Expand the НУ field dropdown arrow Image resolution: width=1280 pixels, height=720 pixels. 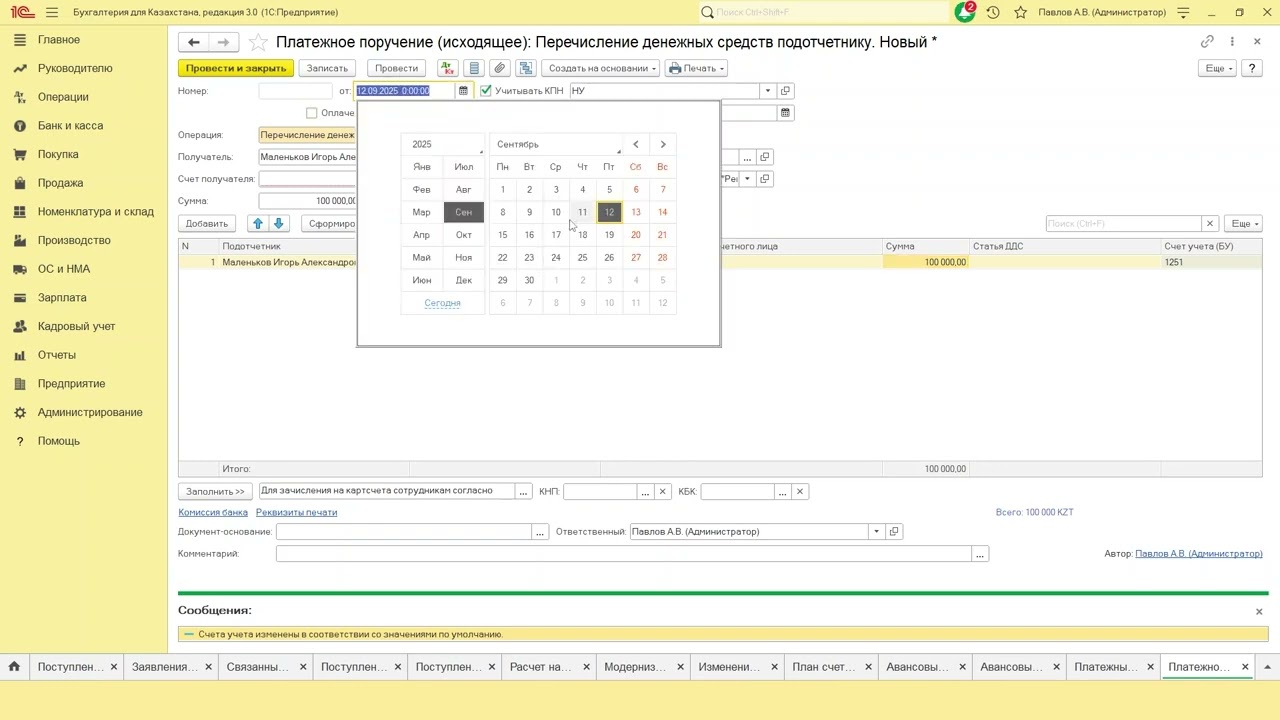tap(768, 91)
